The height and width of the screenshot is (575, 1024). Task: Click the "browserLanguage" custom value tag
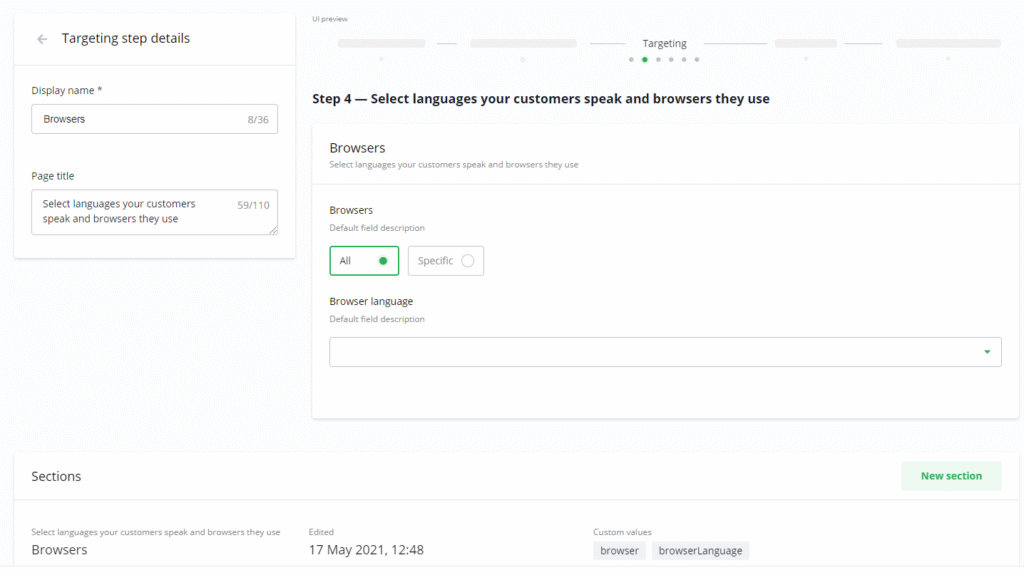pyautogui.click(x=700, y=551)
